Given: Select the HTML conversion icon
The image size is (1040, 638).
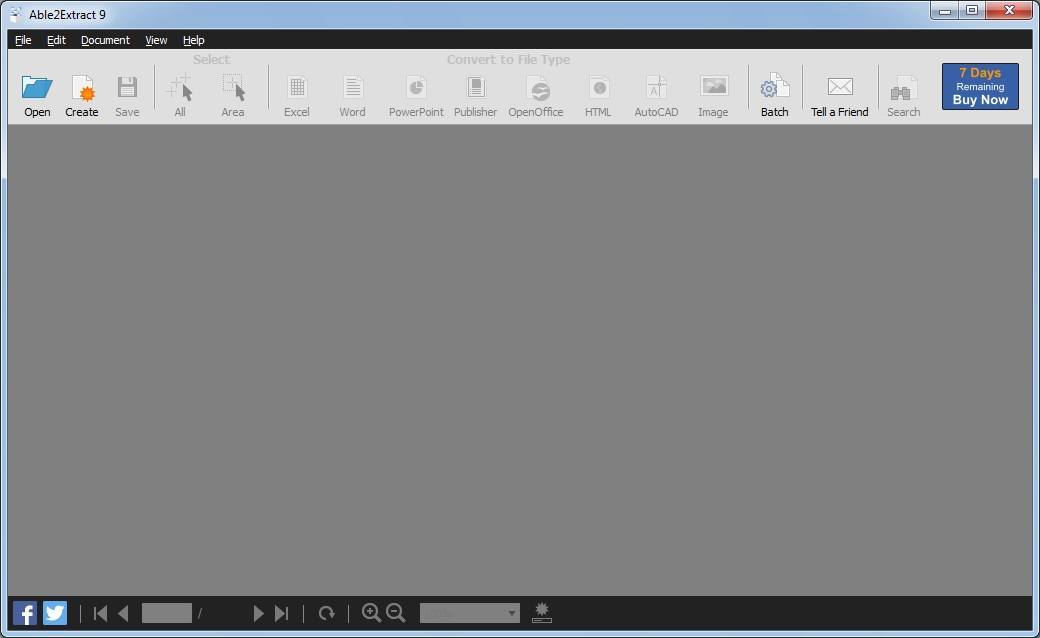Looking at the screenshot, I should pos(598,92).
